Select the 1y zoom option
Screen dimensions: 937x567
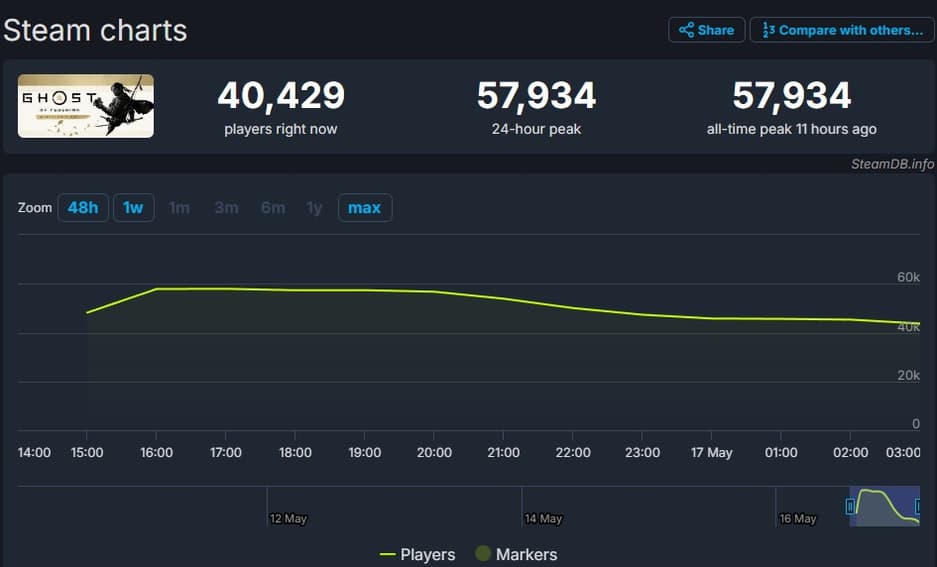pyautogui.click(x=314, y=207)
